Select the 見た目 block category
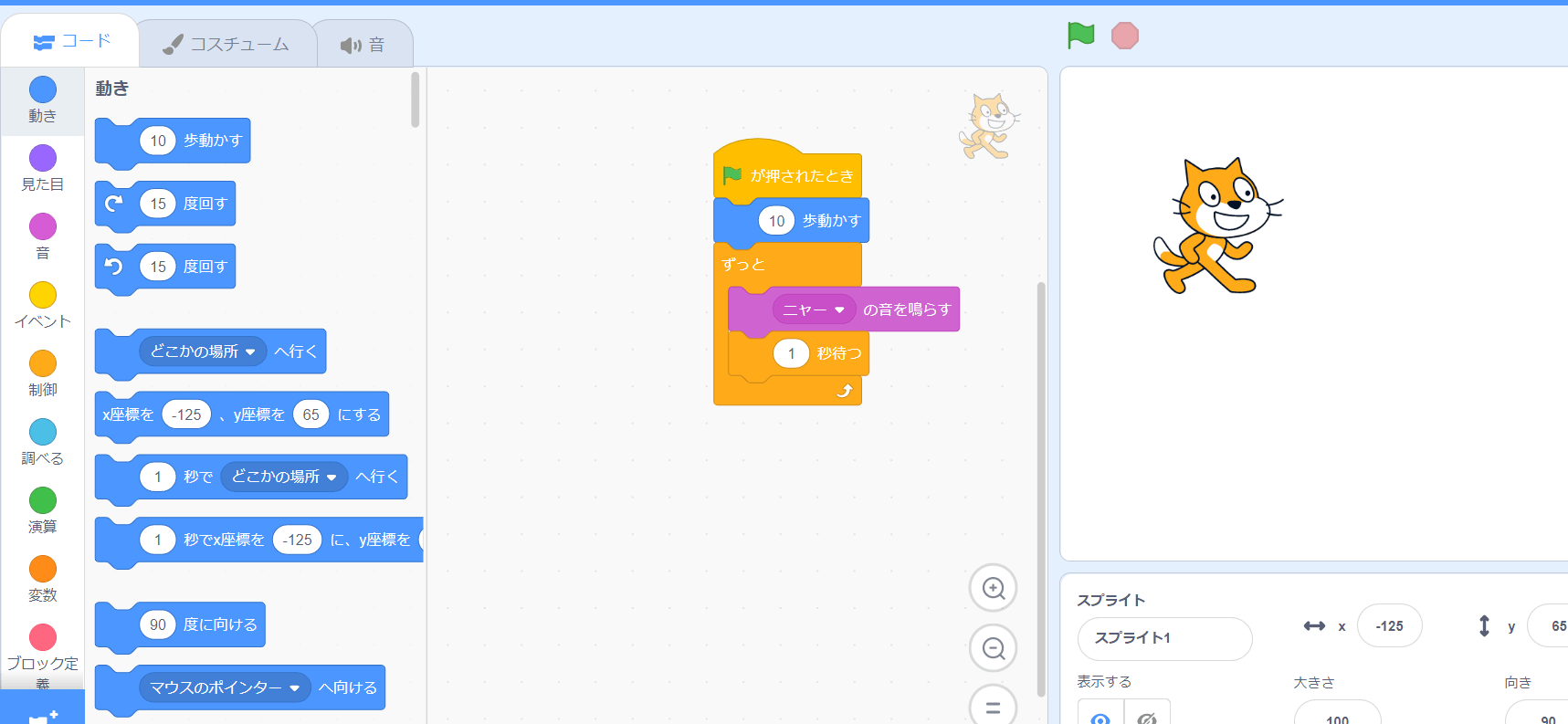The image size is (1568, 724). click(42, 168)
